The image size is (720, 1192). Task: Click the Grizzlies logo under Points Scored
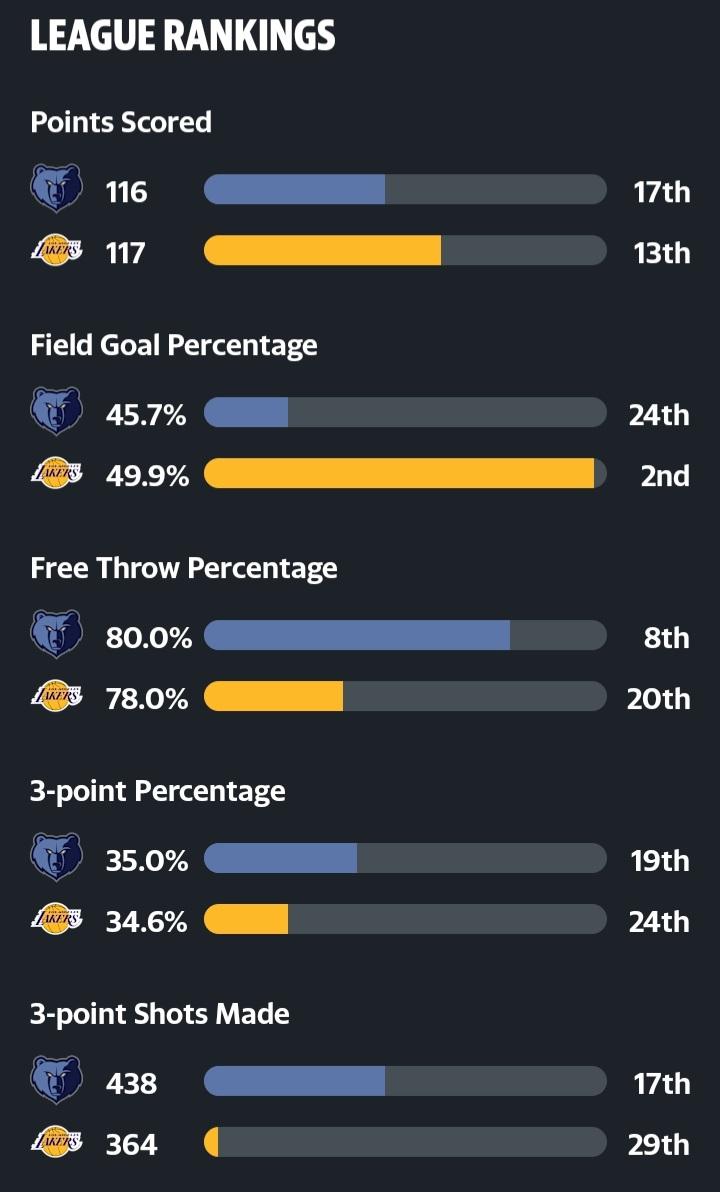[x=56, y=189]
